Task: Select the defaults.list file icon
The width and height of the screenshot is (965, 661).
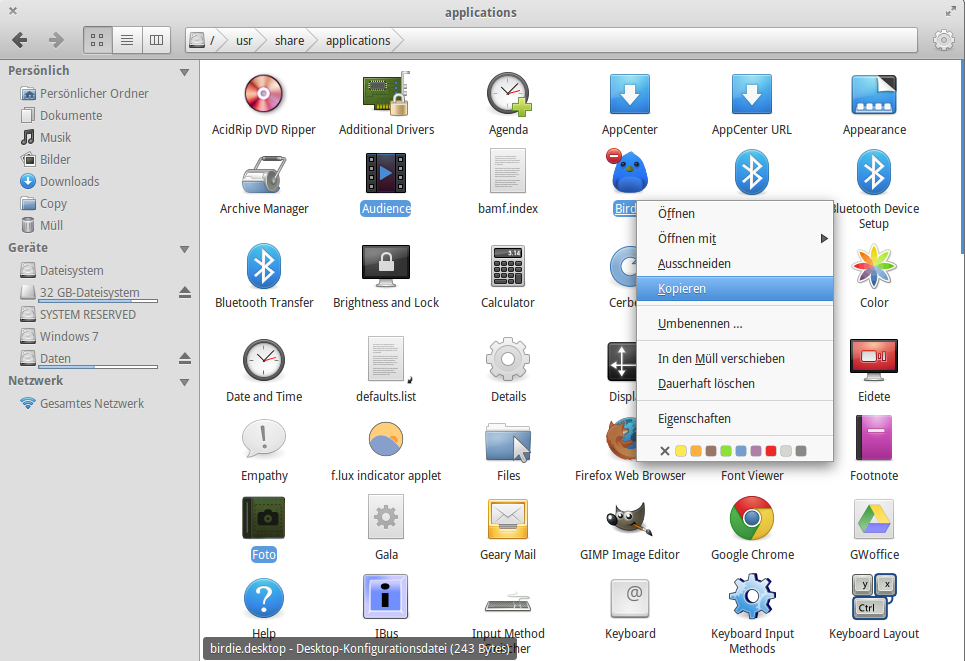Action: pyautogui.click(x=386, y=359)
